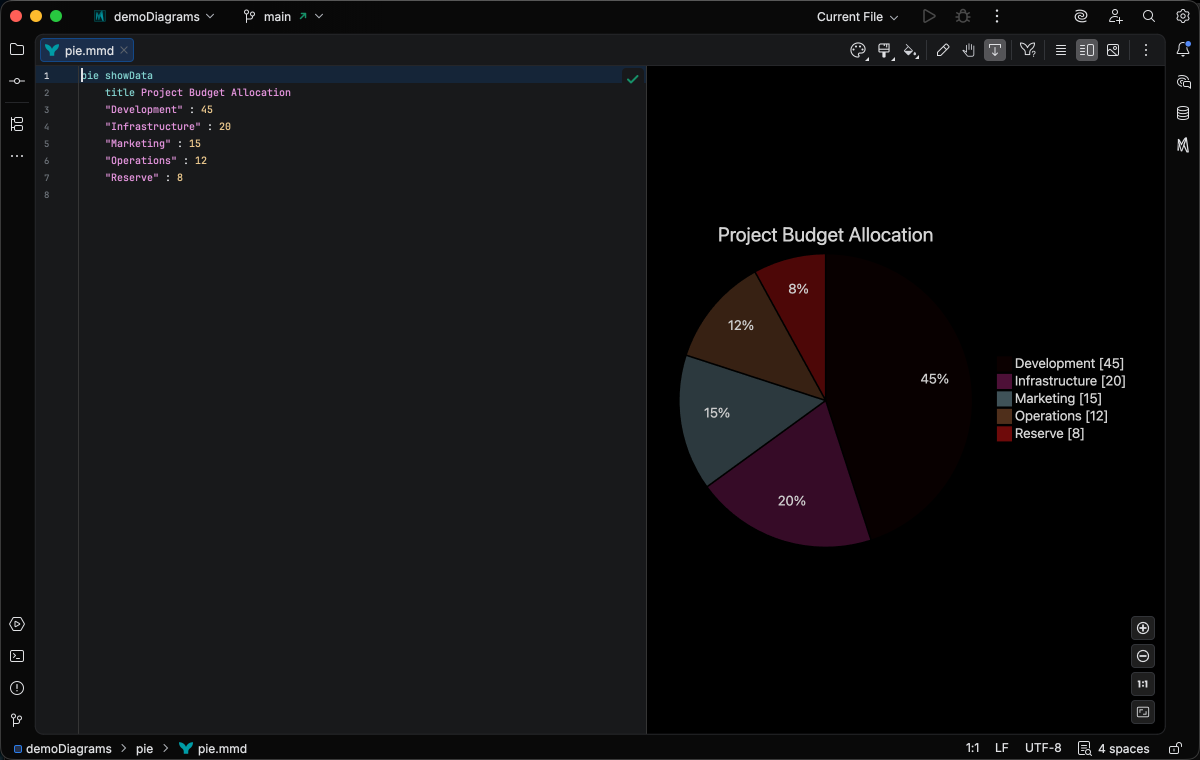This screenshot has height=760, width=1200.
Task: Open the Current File run configuration dropdown
Action: click(x=857, y=16)
